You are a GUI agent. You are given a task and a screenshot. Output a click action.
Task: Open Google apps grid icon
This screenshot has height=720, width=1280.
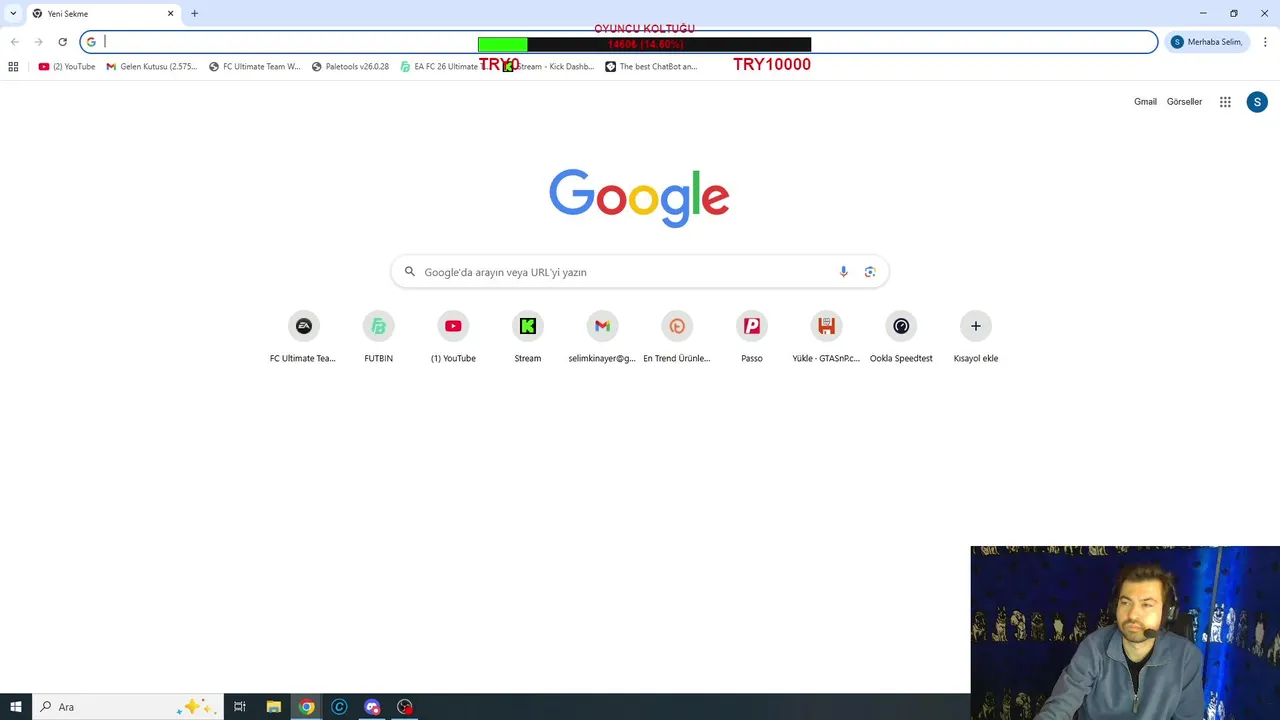pyautogui.click(x=1225, y=102)
